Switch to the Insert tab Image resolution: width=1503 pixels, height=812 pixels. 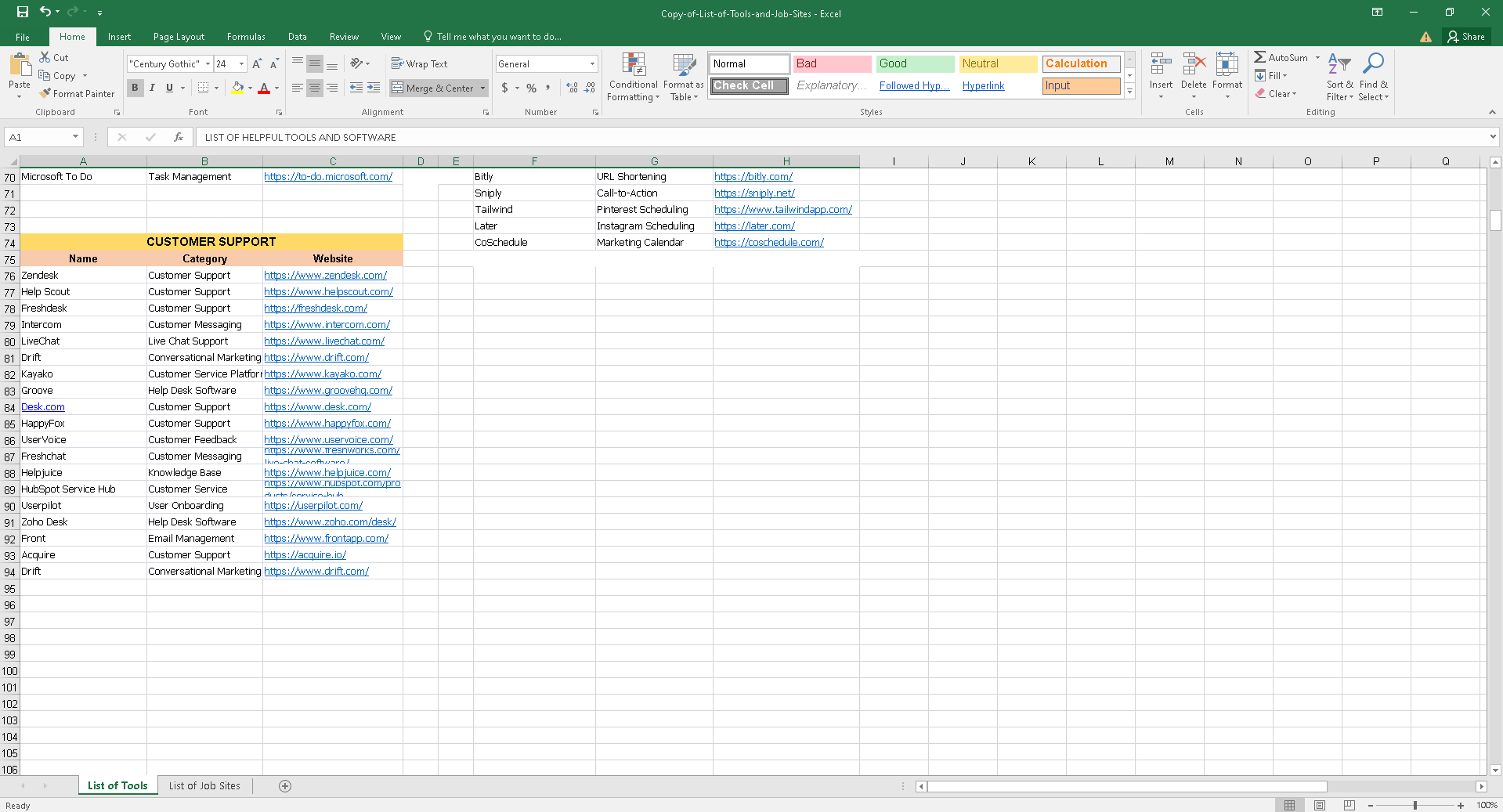[119, 37]
